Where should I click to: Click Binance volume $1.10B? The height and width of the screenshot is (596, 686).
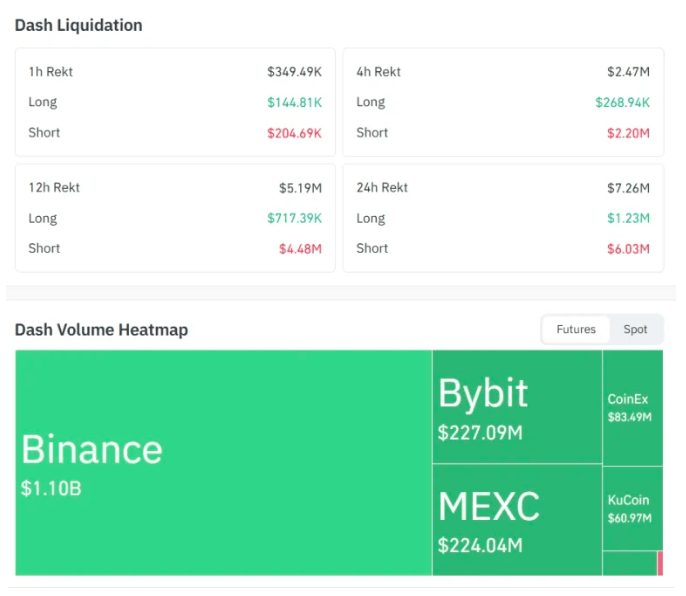click(x=51, y=488)
